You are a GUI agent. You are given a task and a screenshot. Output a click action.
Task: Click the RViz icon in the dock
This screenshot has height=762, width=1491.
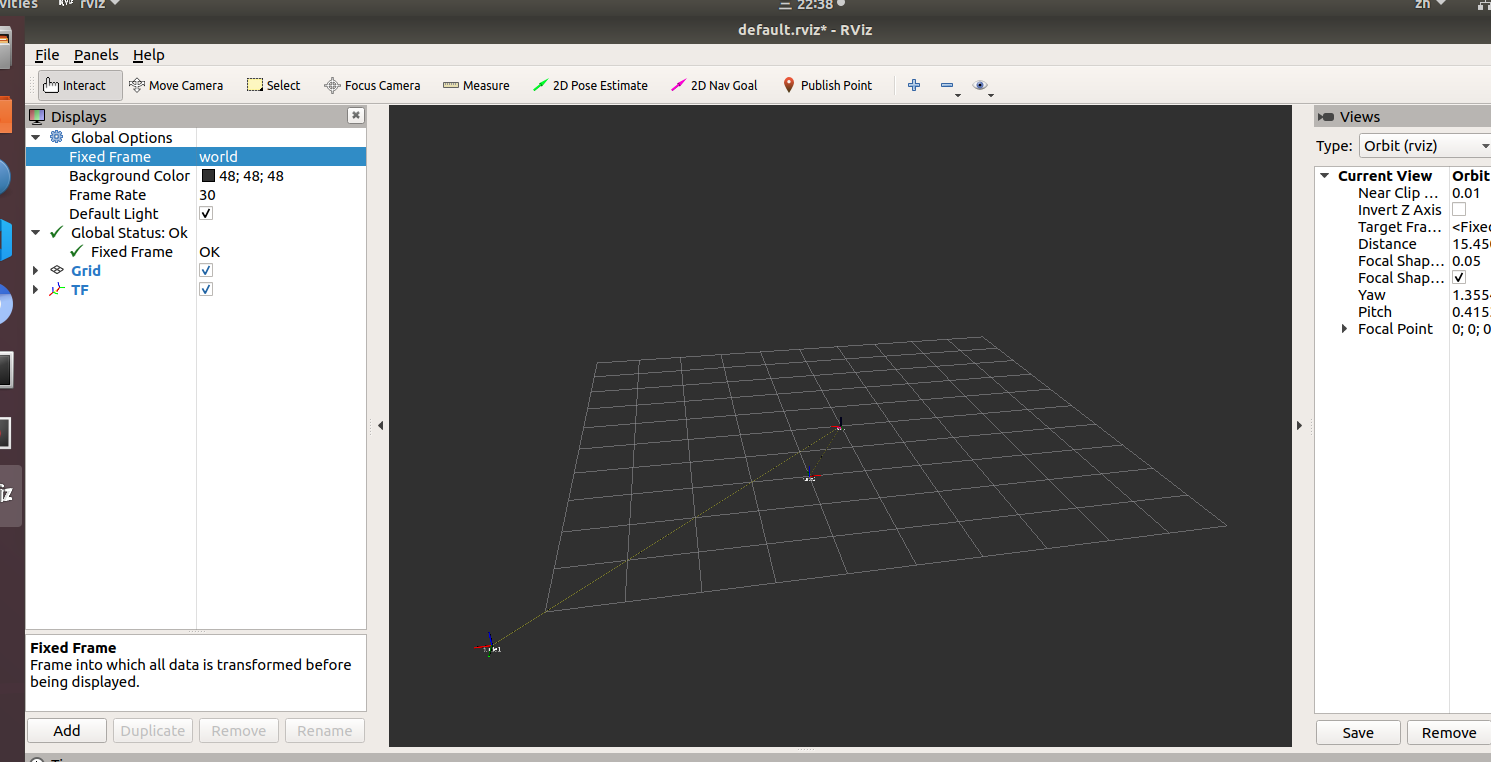click(9, 493)
